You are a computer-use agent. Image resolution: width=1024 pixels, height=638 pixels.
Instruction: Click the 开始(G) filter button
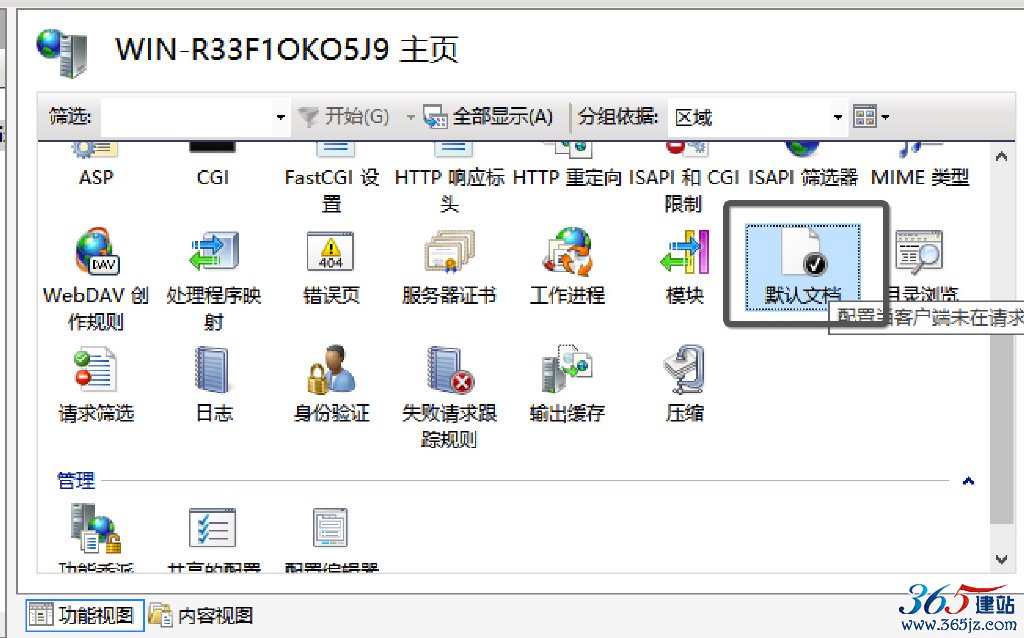[x=345, y=117]
